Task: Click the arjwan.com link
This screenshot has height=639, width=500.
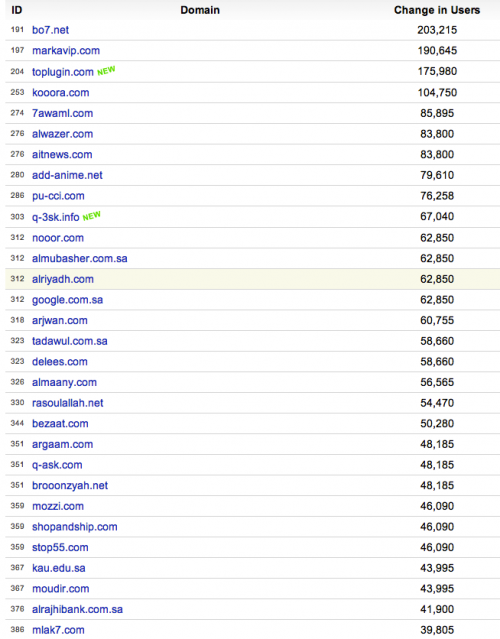Action: click(60, 321)
